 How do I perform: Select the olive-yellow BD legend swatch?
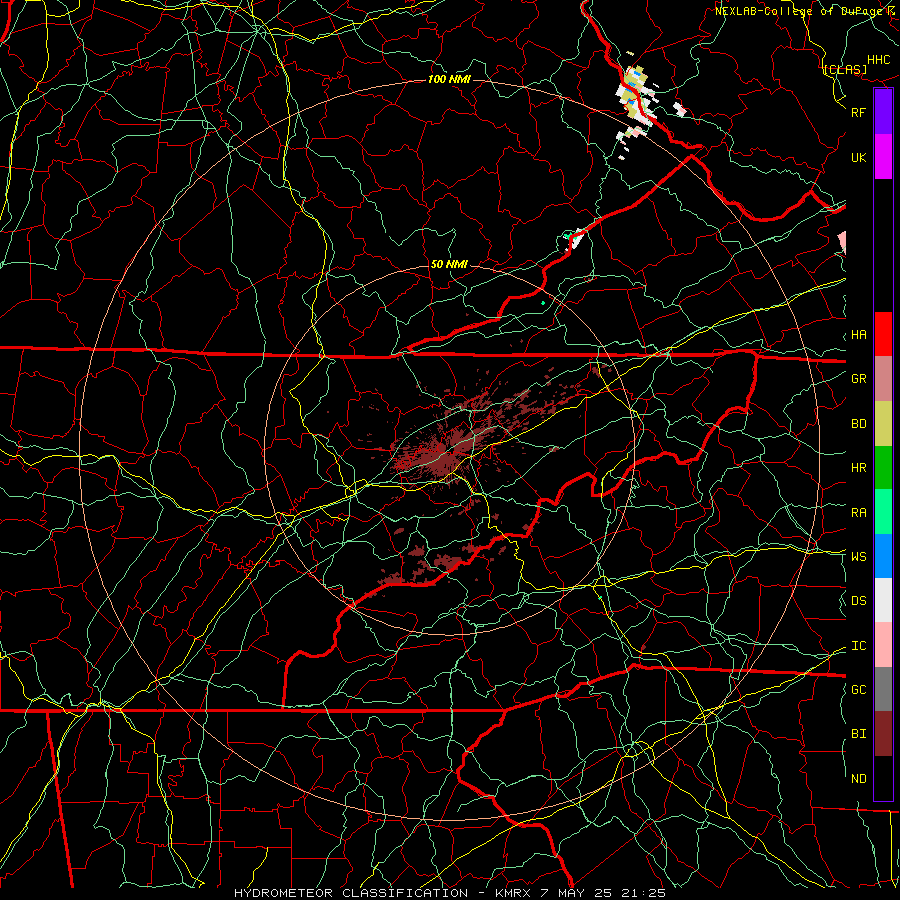(883, 424)
